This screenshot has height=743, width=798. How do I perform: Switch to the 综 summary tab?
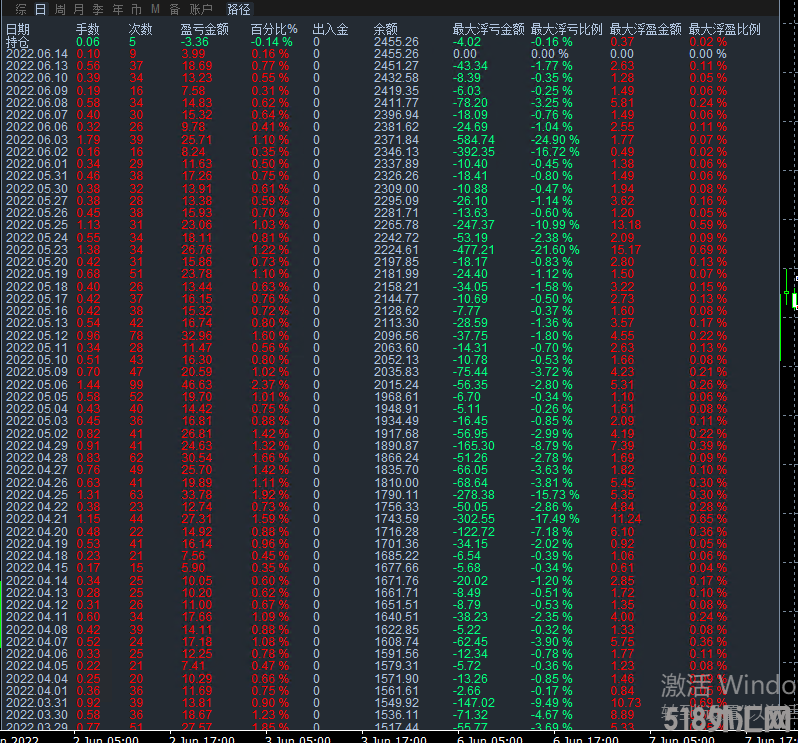click(x=22, y=9)
